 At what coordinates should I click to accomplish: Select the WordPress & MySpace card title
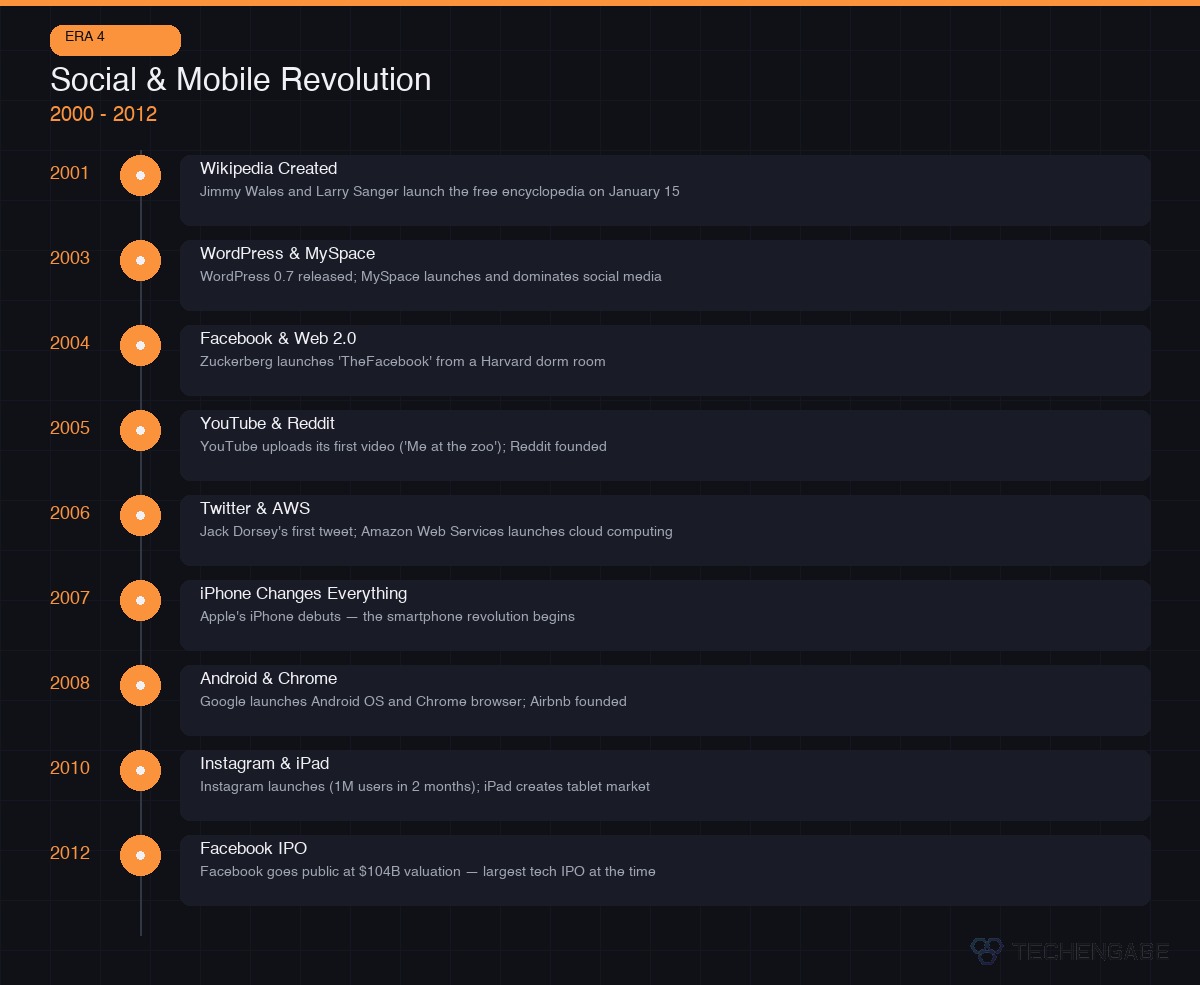click(x=287, y=254)
